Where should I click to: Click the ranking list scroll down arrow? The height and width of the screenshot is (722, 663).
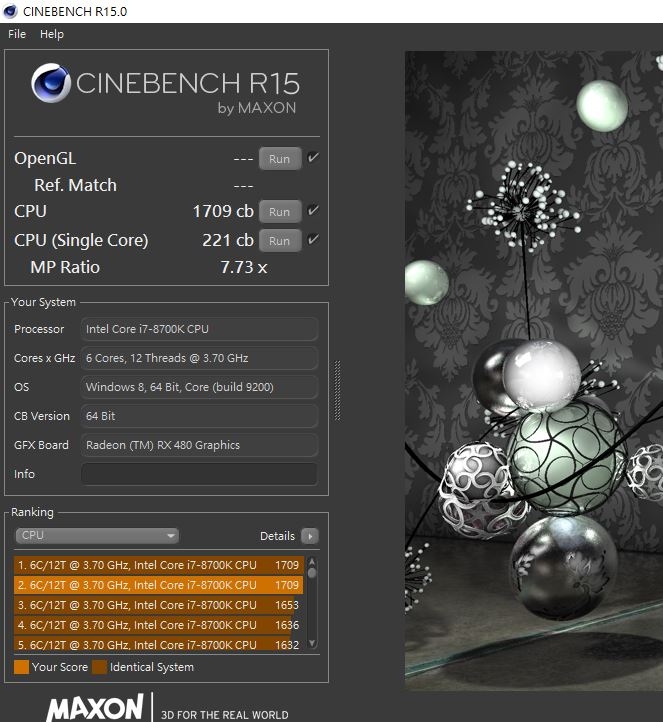312,643
